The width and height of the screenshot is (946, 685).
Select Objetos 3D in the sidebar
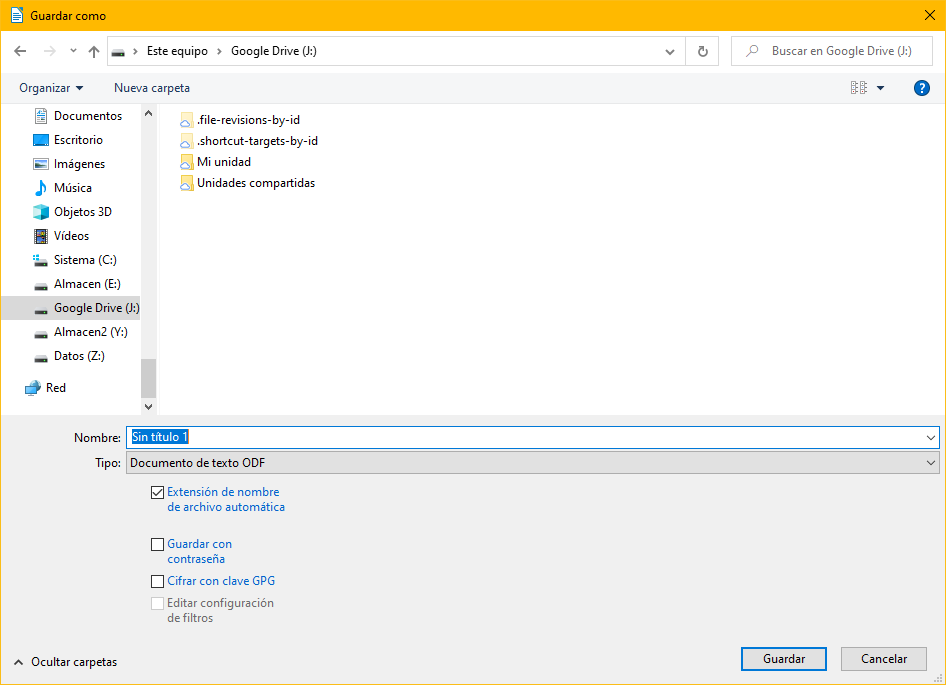82,212
